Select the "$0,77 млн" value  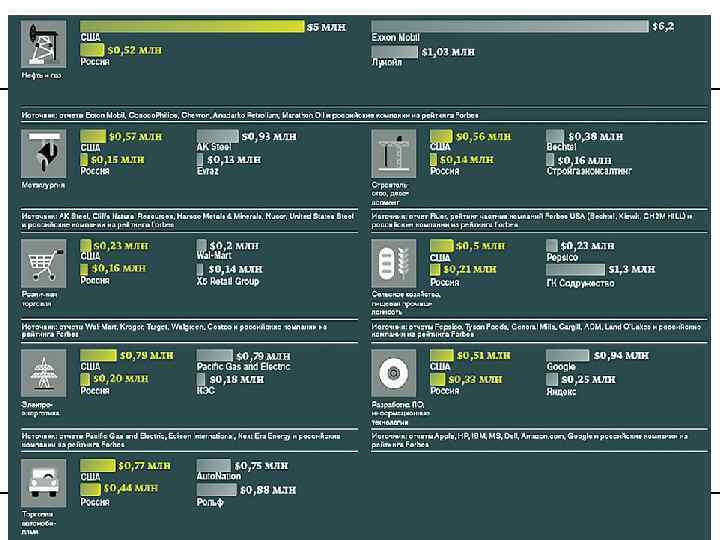point(144,466)
